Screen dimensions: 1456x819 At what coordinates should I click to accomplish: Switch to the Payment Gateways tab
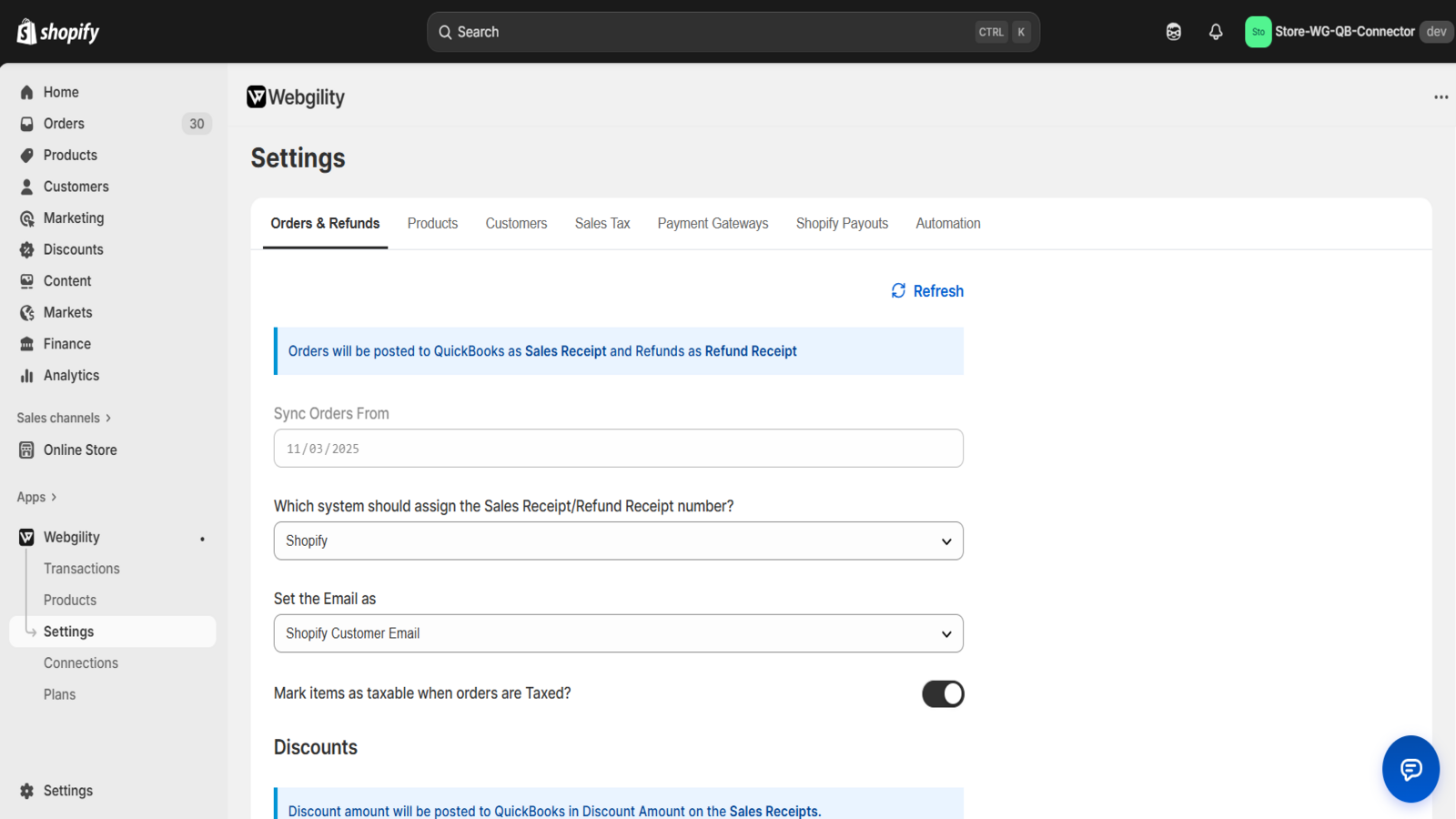click(x=713, y=223)
